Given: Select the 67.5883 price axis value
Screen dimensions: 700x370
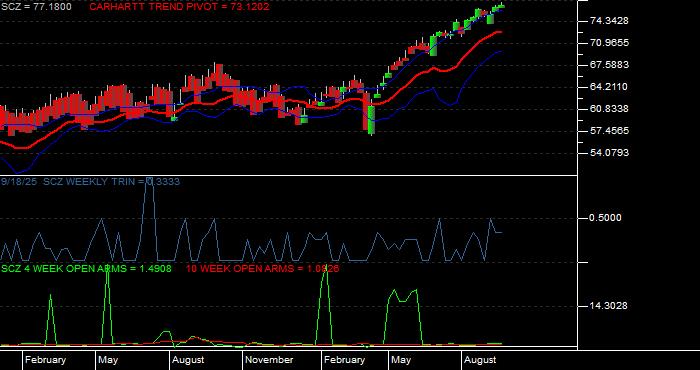Looking at the screenshot, I should pyautogui.click(x=609, y=65).
